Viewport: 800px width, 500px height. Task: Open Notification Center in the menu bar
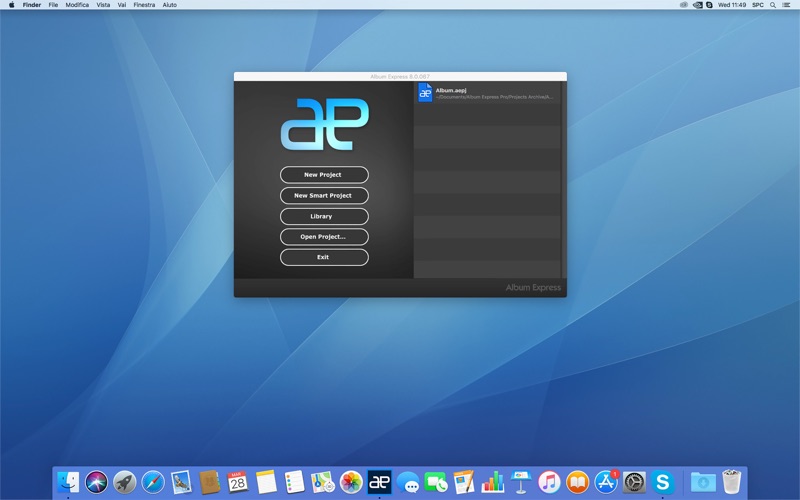pos(787,5)
